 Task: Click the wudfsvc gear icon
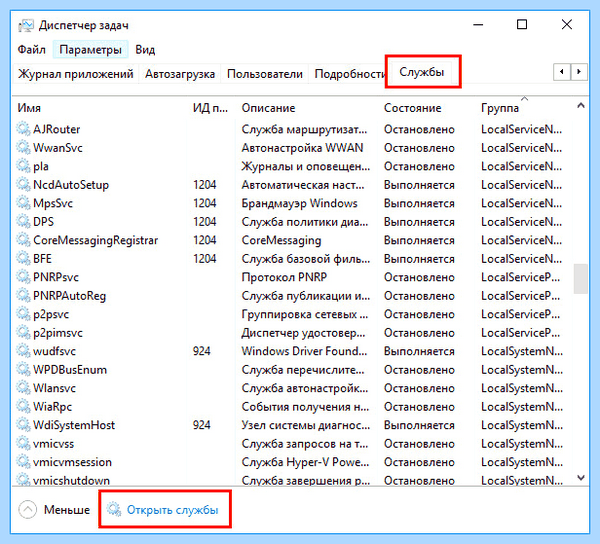coord(23,351)
